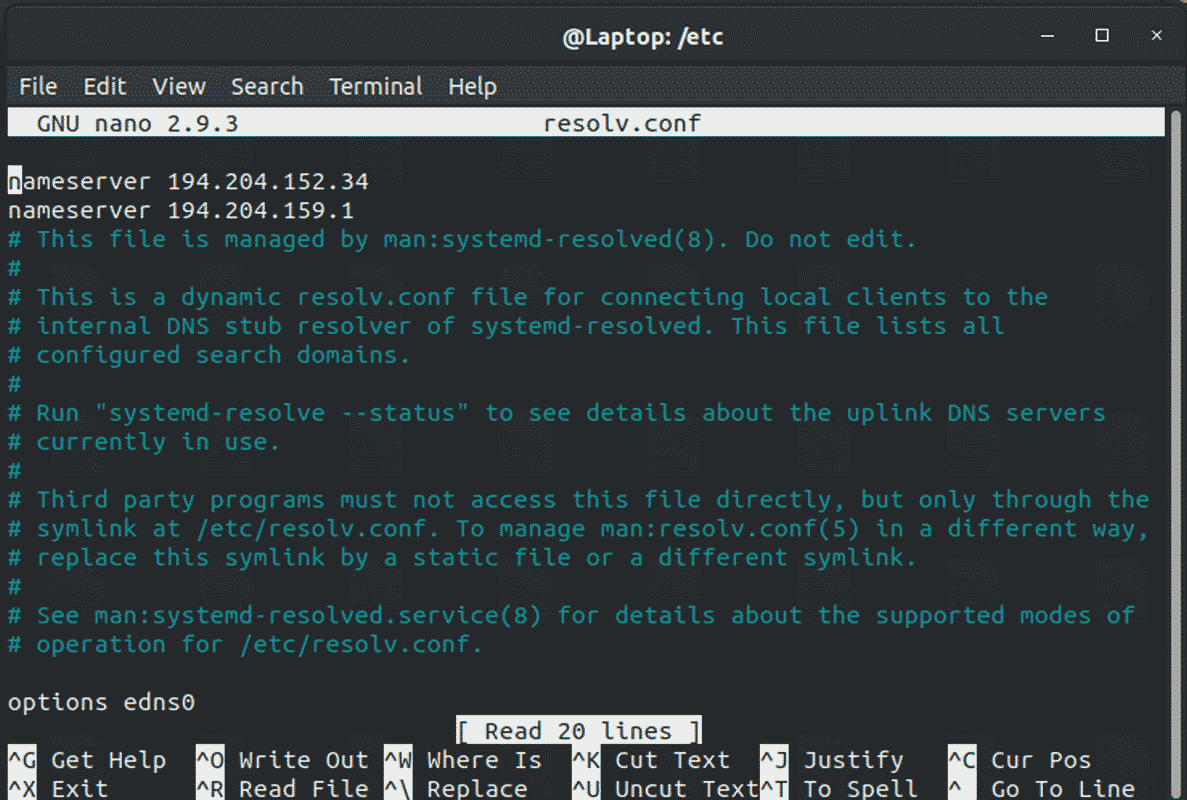Click the ^O Write Out shortcut label
The height and width of the screenshot is (800, 1187).
(x=282, y=760)
